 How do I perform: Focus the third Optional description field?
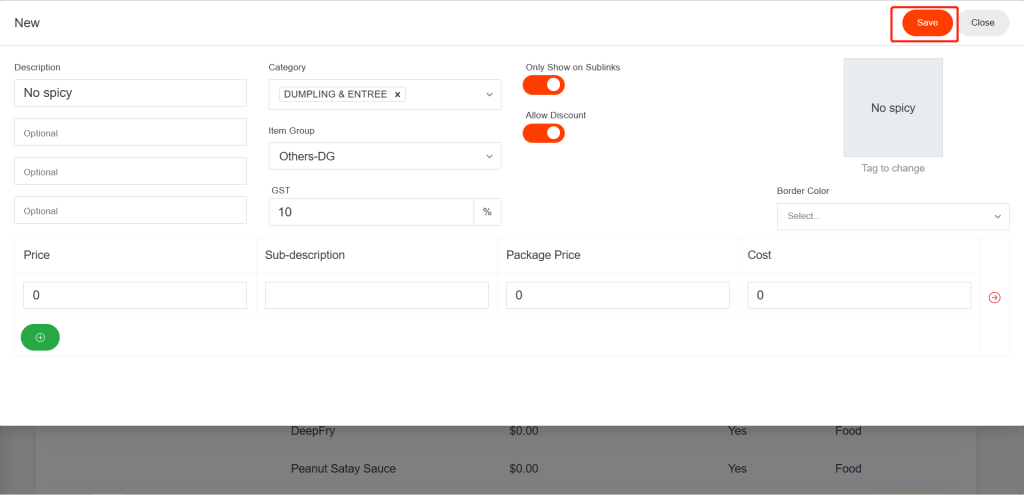tap(130, 210)
